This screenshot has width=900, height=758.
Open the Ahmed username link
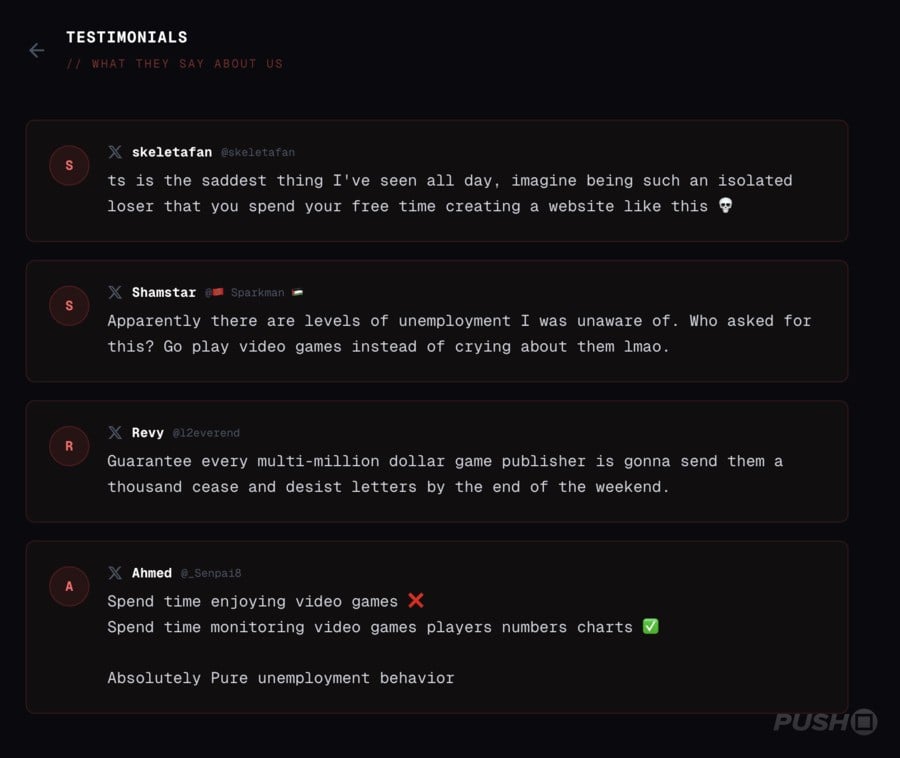coord(152,573)
